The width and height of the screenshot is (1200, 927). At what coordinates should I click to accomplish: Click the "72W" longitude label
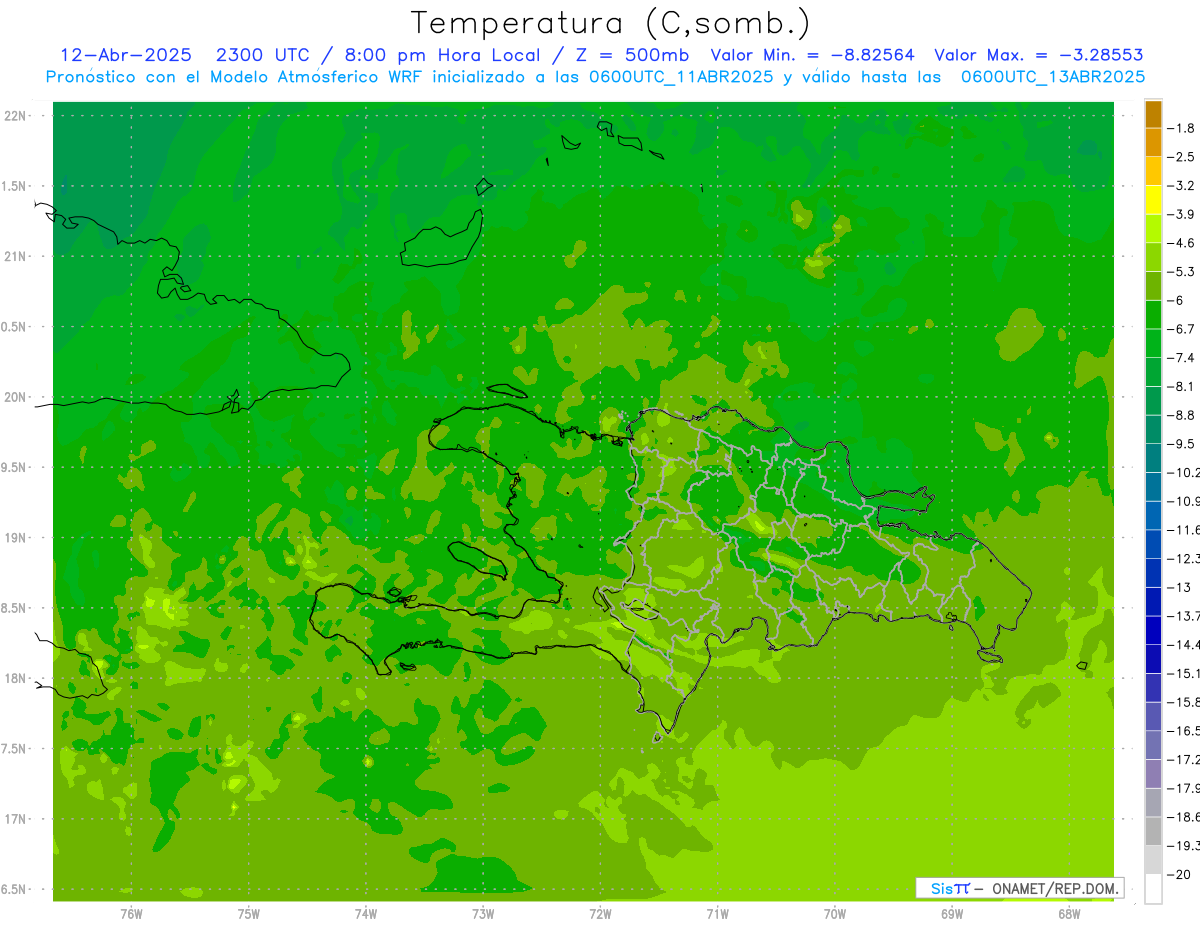tap(600, 913)
